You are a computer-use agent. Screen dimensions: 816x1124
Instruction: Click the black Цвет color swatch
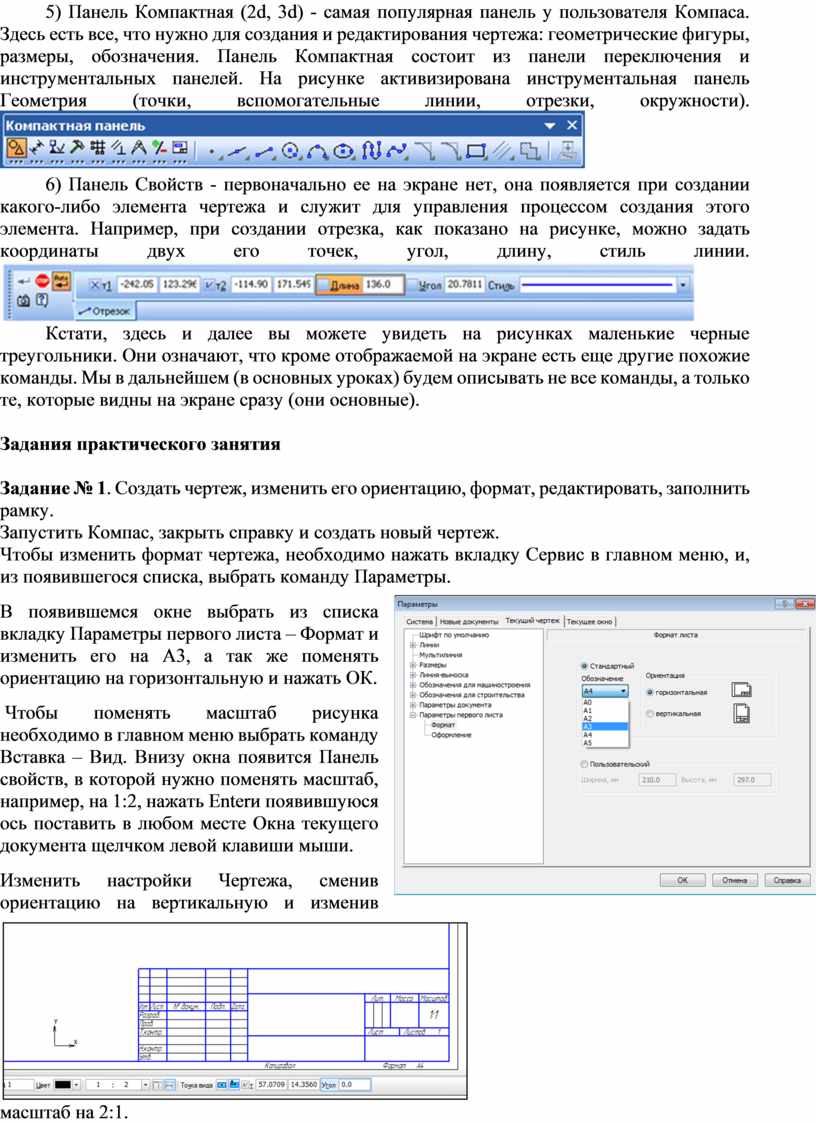(x=63, y=1085)
